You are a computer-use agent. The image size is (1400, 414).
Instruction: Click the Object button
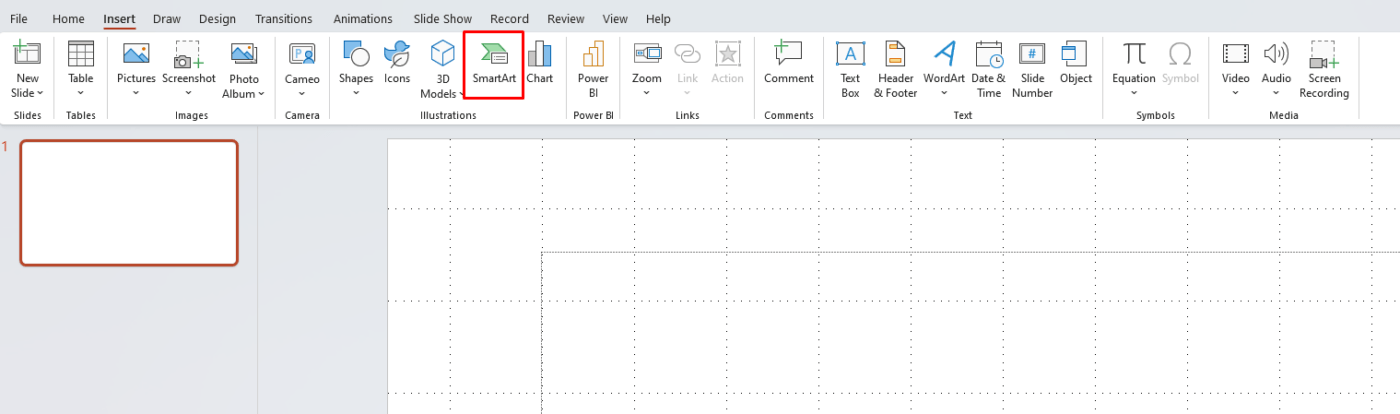[x=1076, y=64]
